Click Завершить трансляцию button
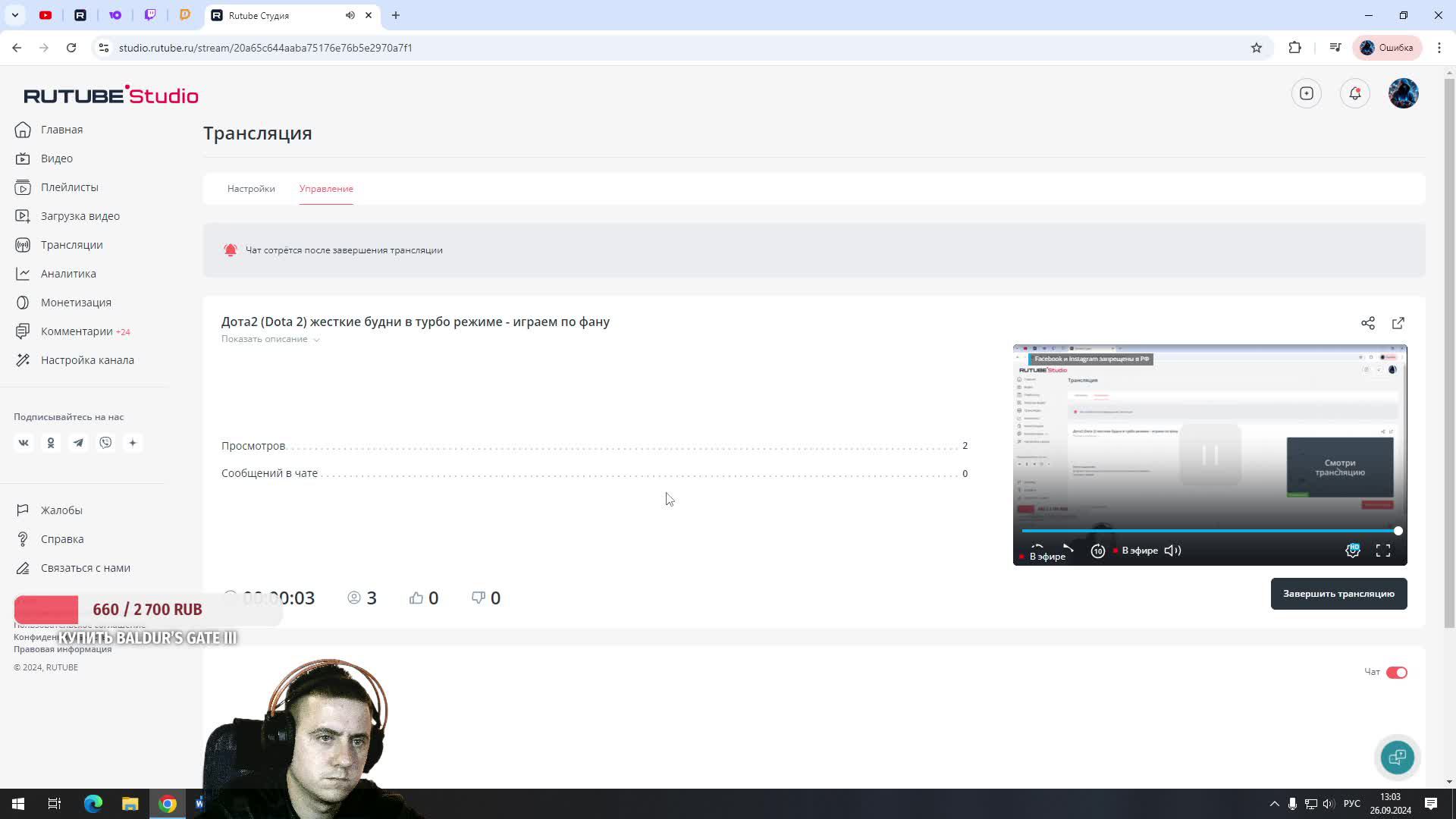The image size is (1456, 819). tap(1338, 594)
